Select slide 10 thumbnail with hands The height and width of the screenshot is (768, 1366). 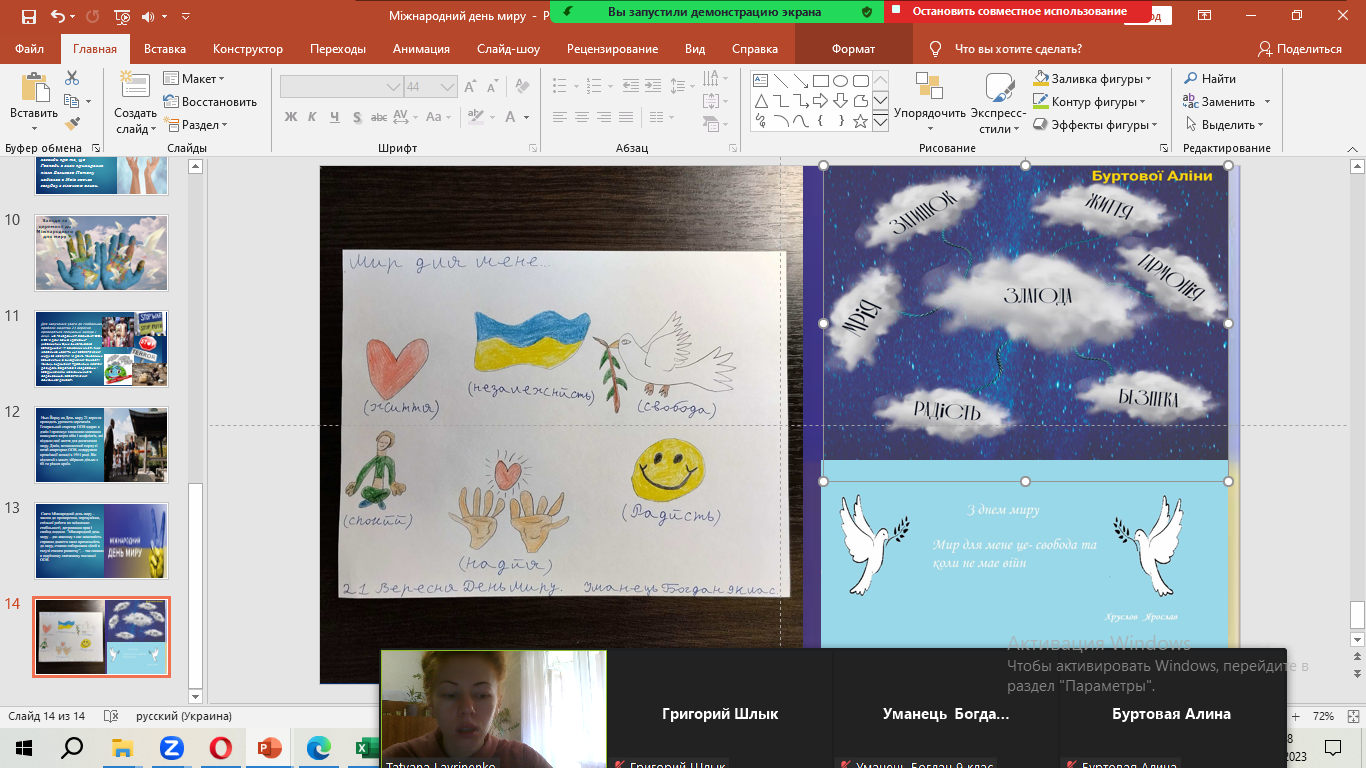[102, 253]
